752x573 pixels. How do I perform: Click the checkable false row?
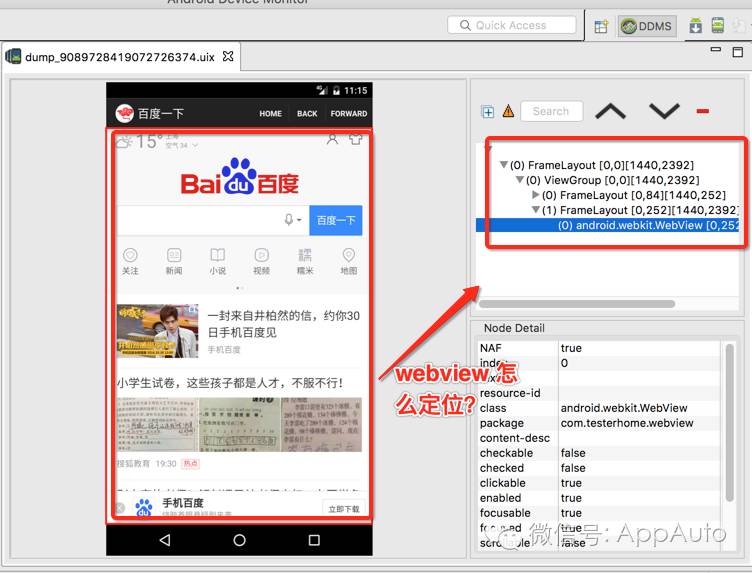pyautogui.click(x=599, y=453)
